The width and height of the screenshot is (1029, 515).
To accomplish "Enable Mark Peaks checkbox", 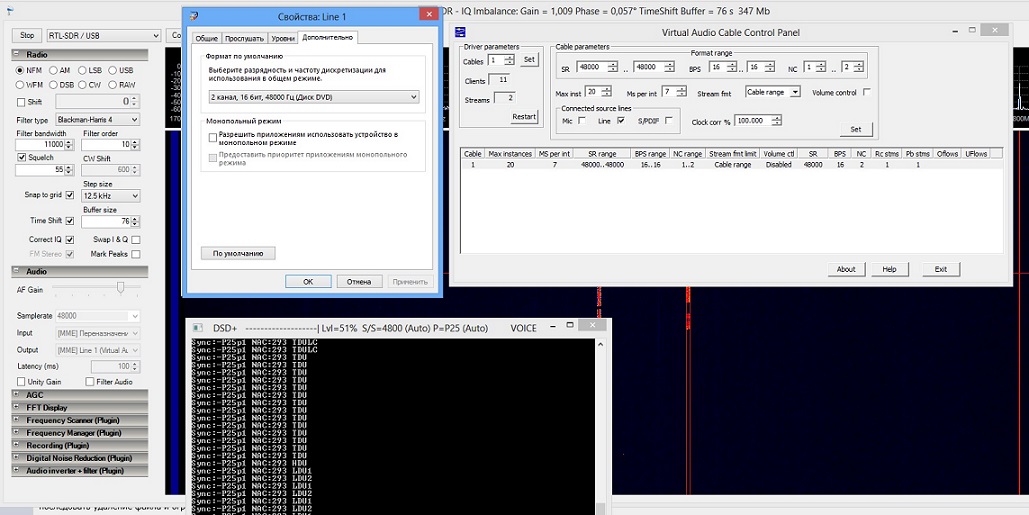I will [136, 254].
